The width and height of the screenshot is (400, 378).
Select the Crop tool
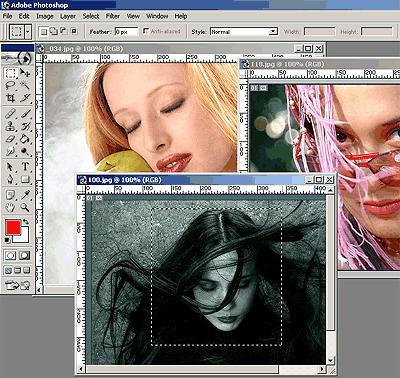pos(11,98)
